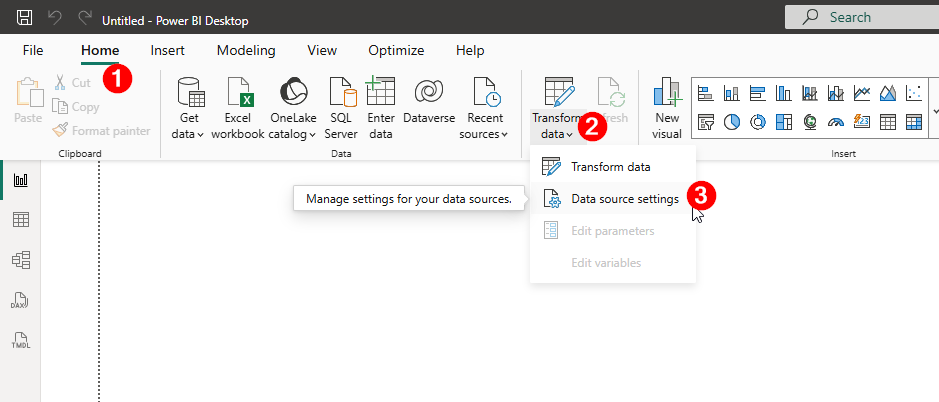Choose Transform data from the dropdown menu
The width and height of the screenshot is (939, 402).
(613, 167)
